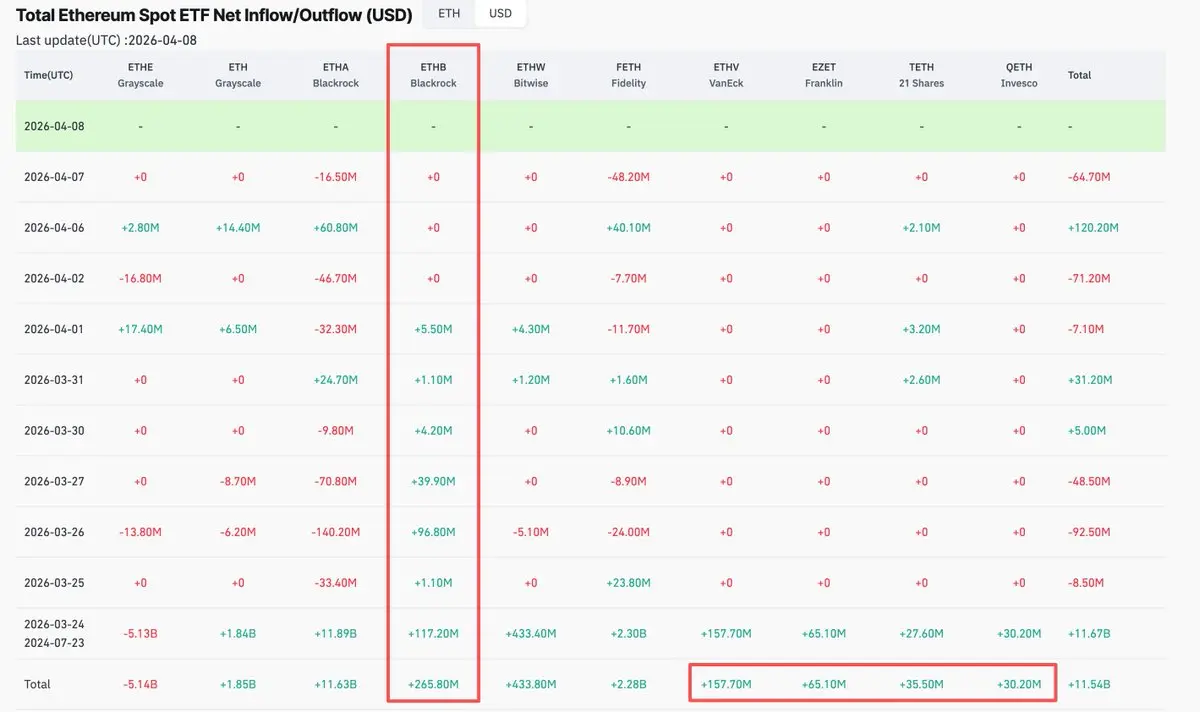Viewport: 1200px width, 712px height.
Task: Click the EZET Franklin column header
Action: pyautogui.click(x=824, y=75)
